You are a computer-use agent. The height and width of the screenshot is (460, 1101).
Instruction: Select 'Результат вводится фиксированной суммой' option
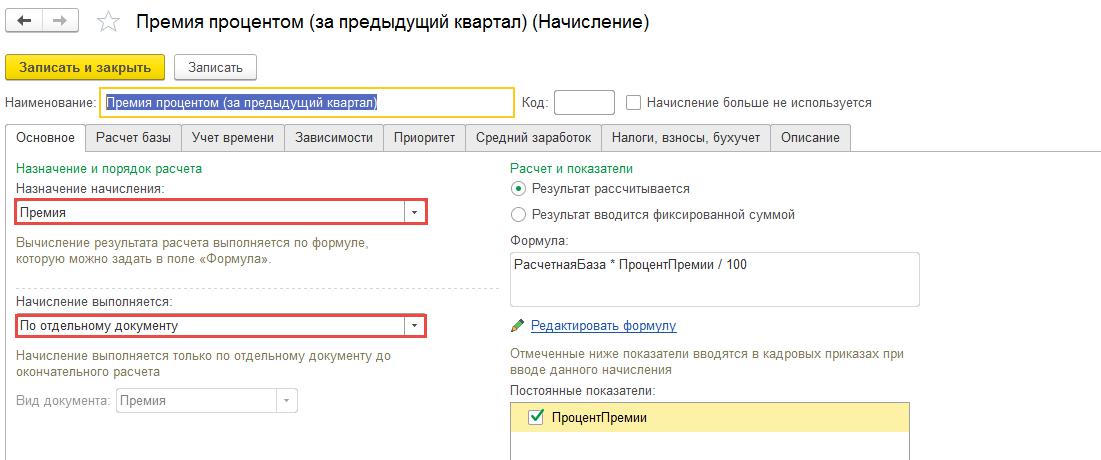point(518,214)
